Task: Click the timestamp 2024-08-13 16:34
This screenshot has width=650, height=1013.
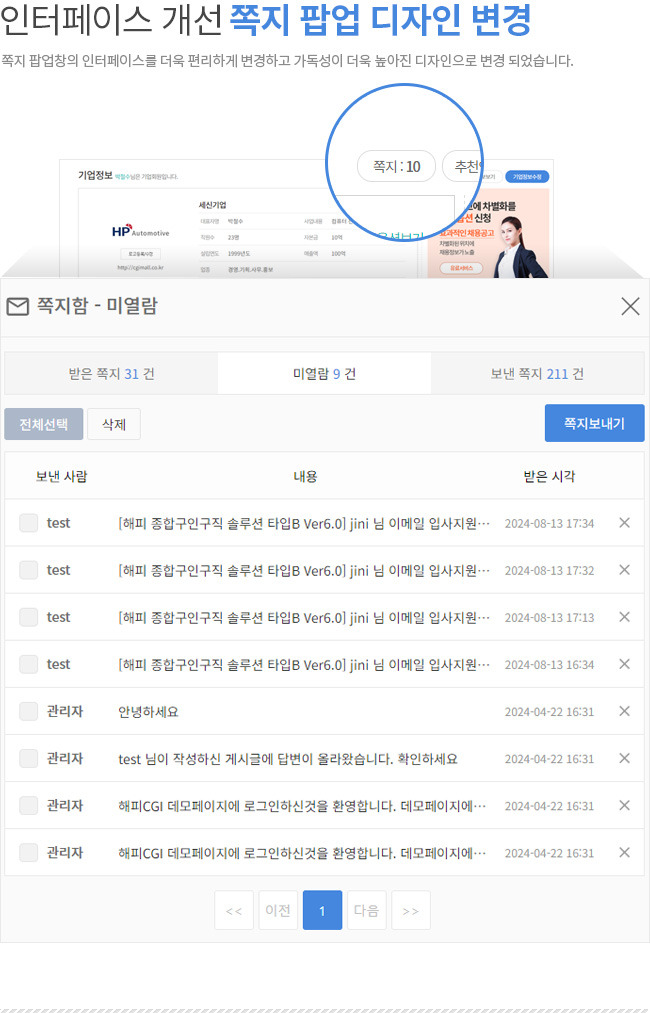Action: pos(549,665)
